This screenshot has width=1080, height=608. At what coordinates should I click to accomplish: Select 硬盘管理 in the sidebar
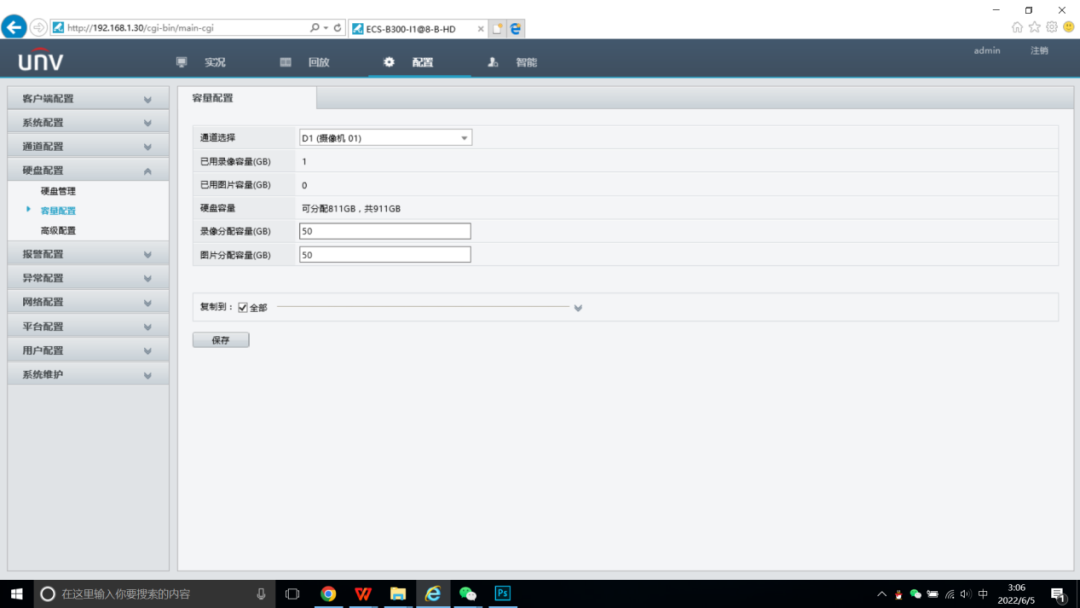click(x=58, y=191)
